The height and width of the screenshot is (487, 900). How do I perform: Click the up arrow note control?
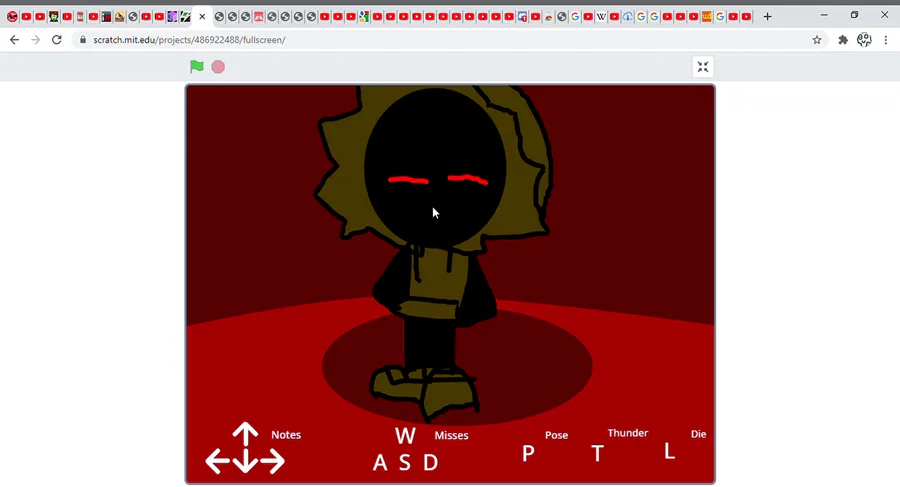(x=245, y=434)
